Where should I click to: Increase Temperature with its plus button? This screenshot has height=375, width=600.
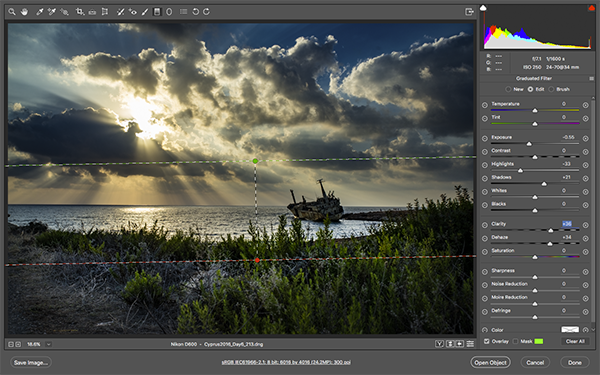tap(585, 105)
